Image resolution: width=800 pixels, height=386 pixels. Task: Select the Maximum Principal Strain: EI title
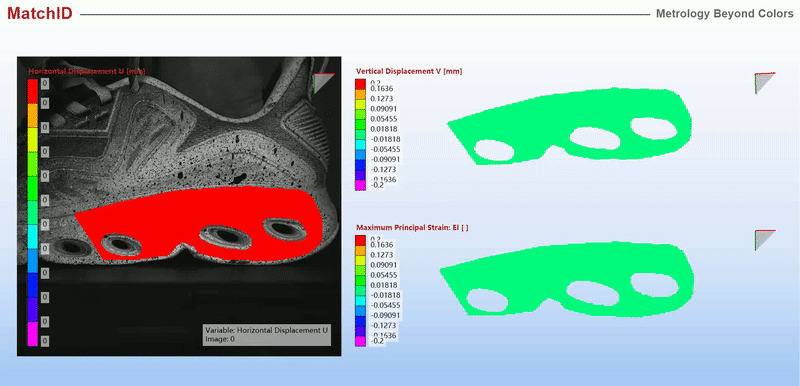(x=412, y=228)
